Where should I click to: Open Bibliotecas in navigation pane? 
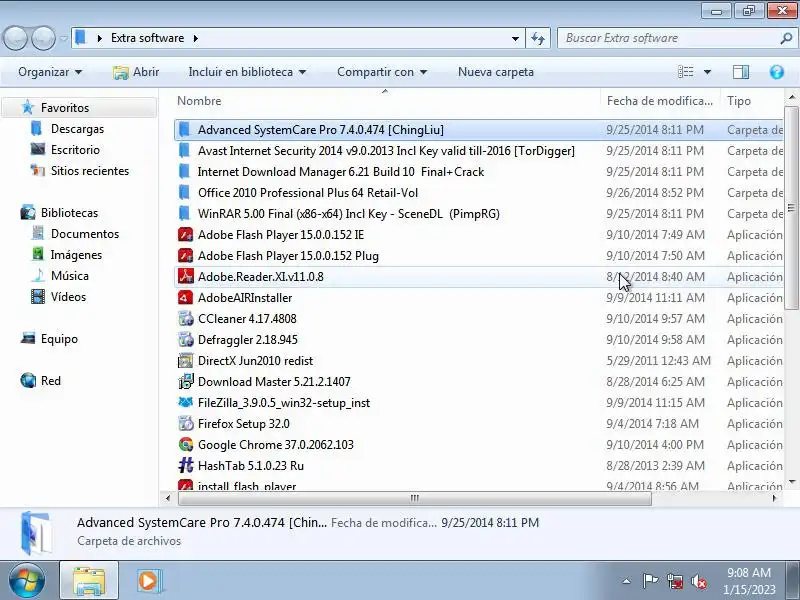[69, 213]
